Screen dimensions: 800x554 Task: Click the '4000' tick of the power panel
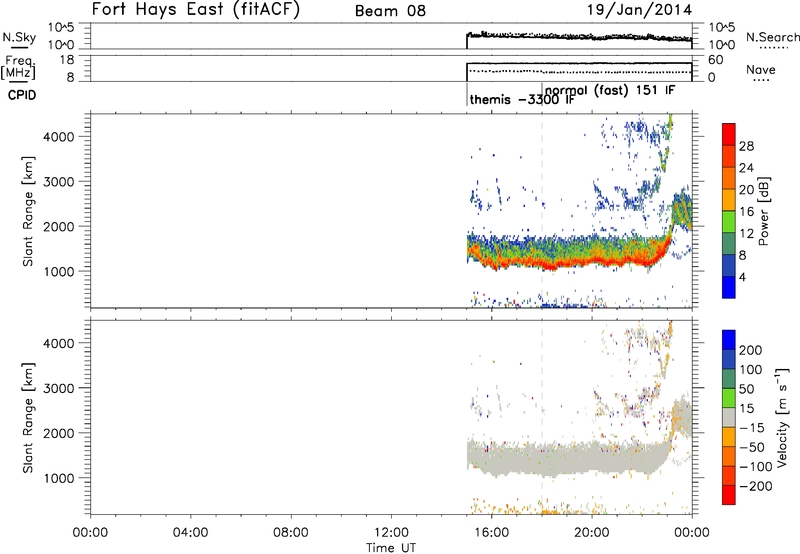[x=59, y=137]
